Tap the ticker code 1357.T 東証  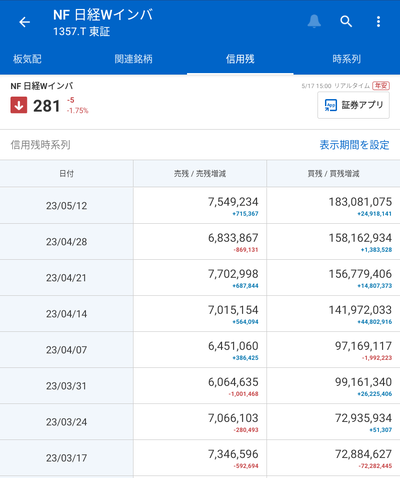(x=82, y=32)
